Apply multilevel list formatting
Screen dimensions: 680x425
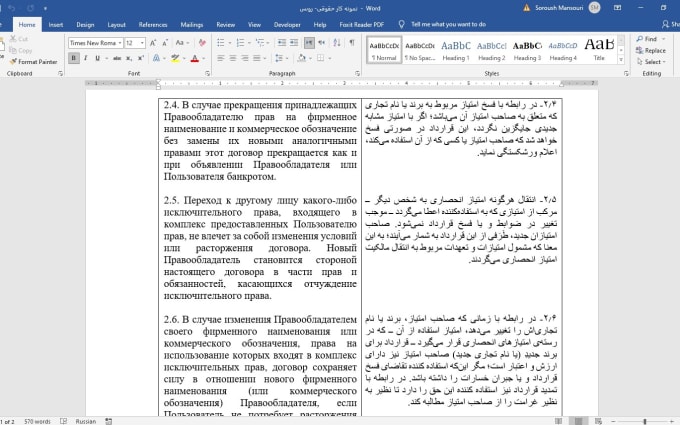click(260, 42)
